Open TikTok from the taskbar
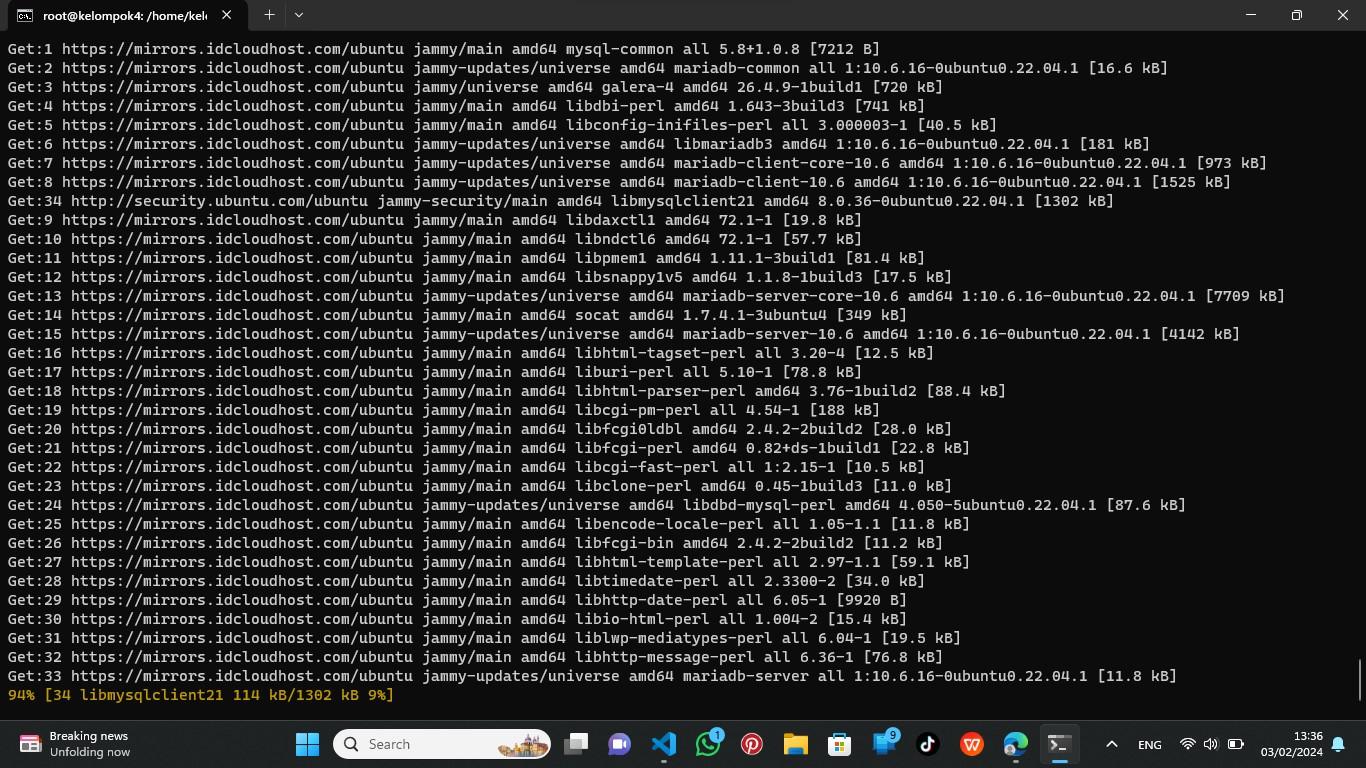The width and height of the screenshot is (1366, 768). point(928,744)
